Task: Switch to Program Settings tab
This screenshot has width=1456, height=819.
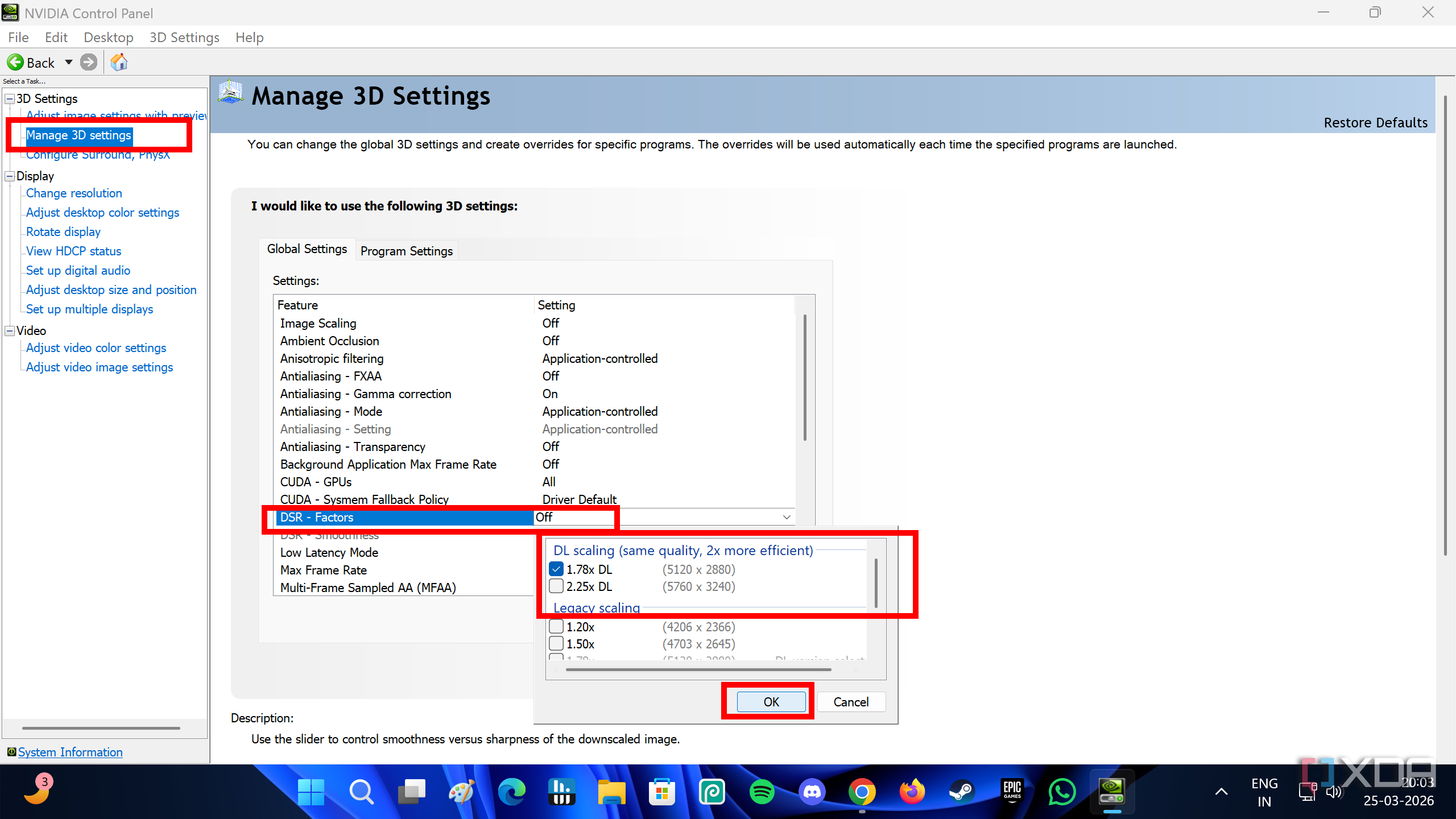Action: [x=407, y=251]
